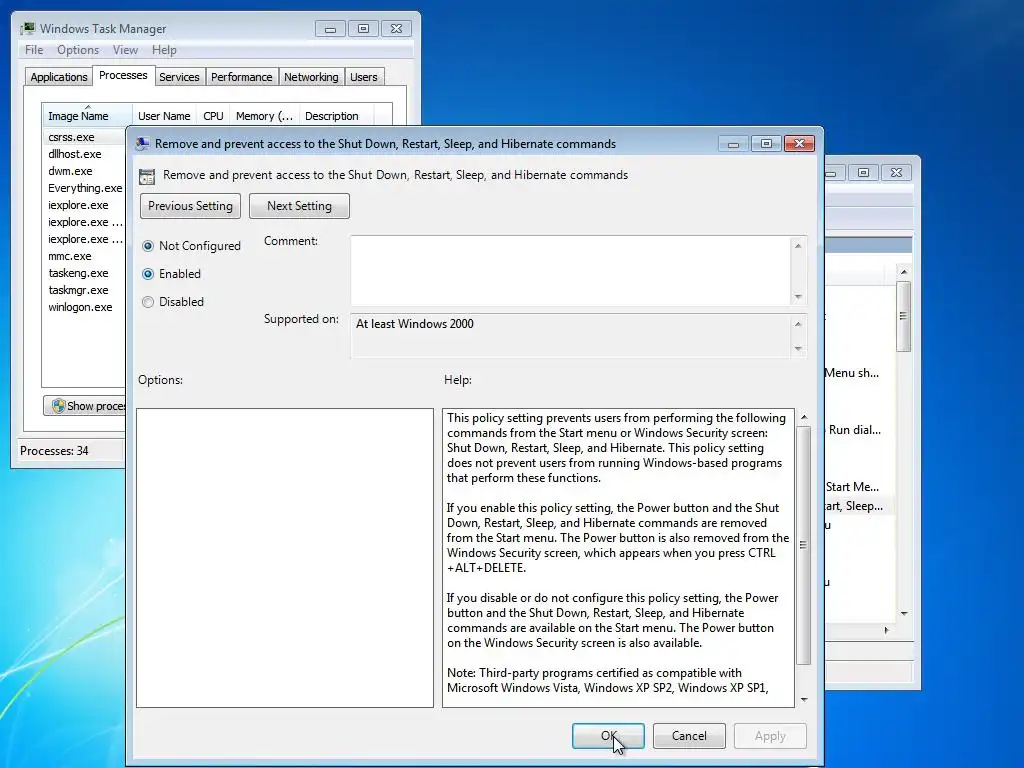
Task: Switch to the Networking tab
Action: 311,77
